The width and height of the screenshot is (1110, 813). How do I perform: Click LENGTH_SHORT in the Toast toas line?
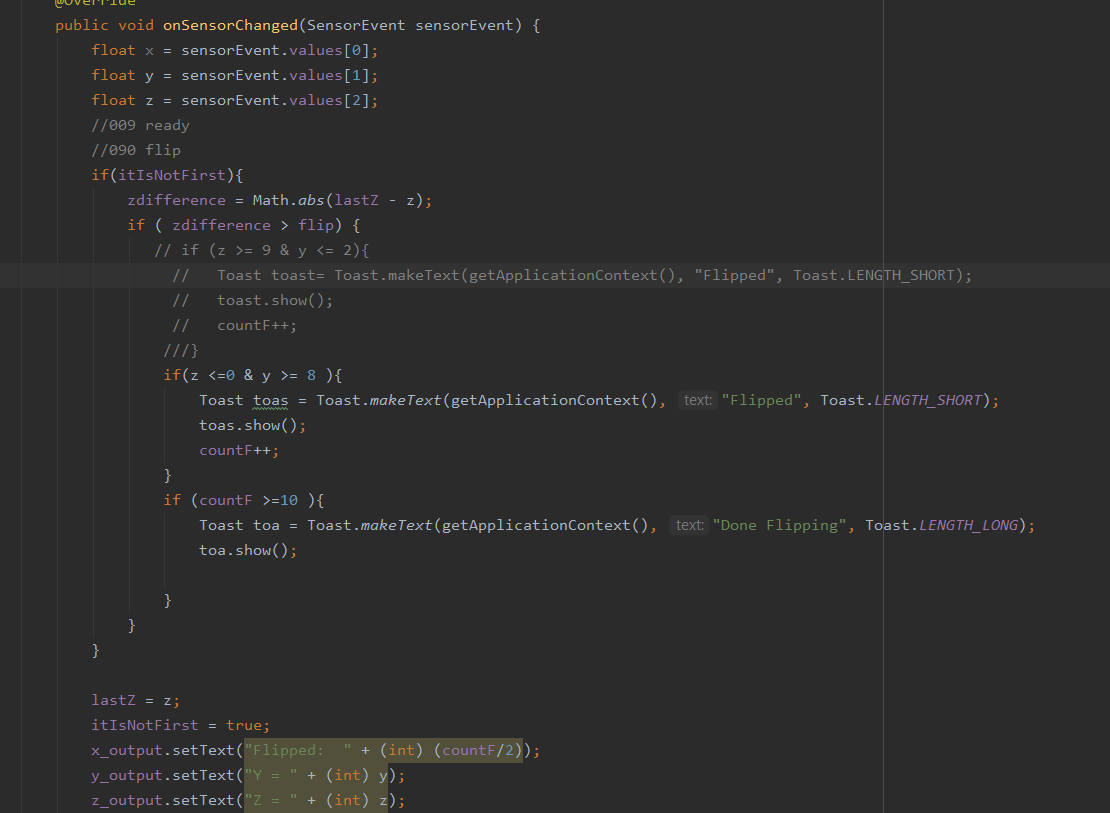click(927, 400)
